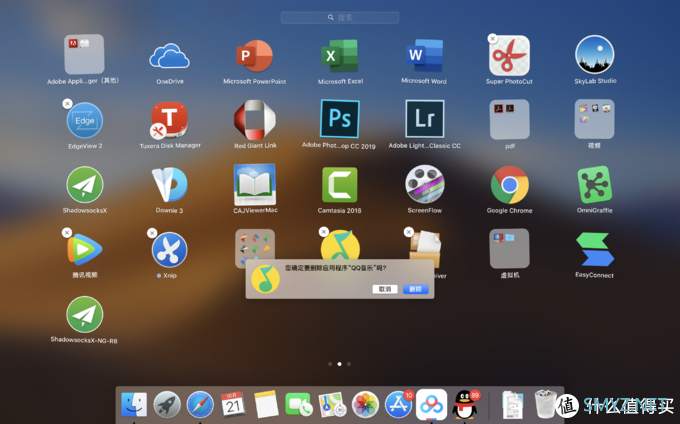Open Camtasia 2018 app
This screenshot has width=680, height=424.
point(340,185)
